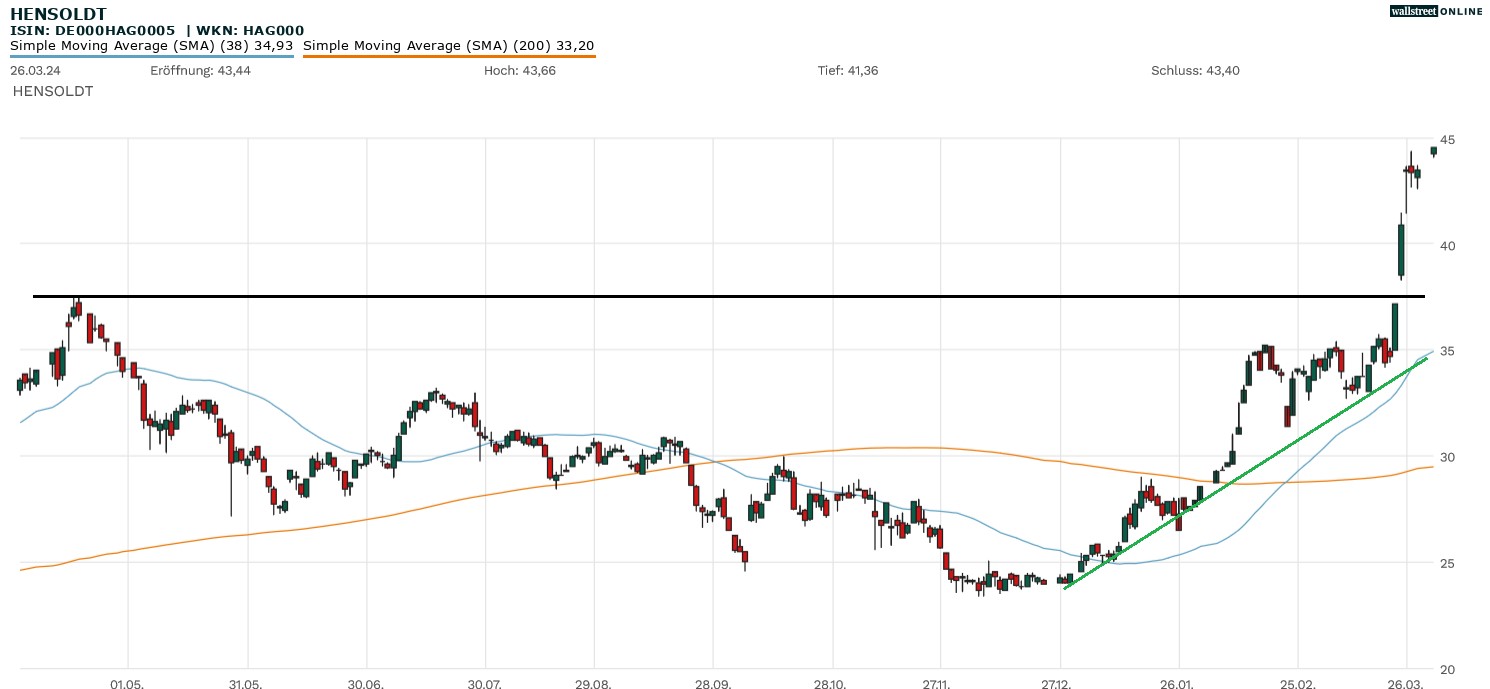Image resolution: width=1490 pixels, height=689 pixels.
Task: Click the 28.09. x-axis date label
Action: (x=712, y=683)
